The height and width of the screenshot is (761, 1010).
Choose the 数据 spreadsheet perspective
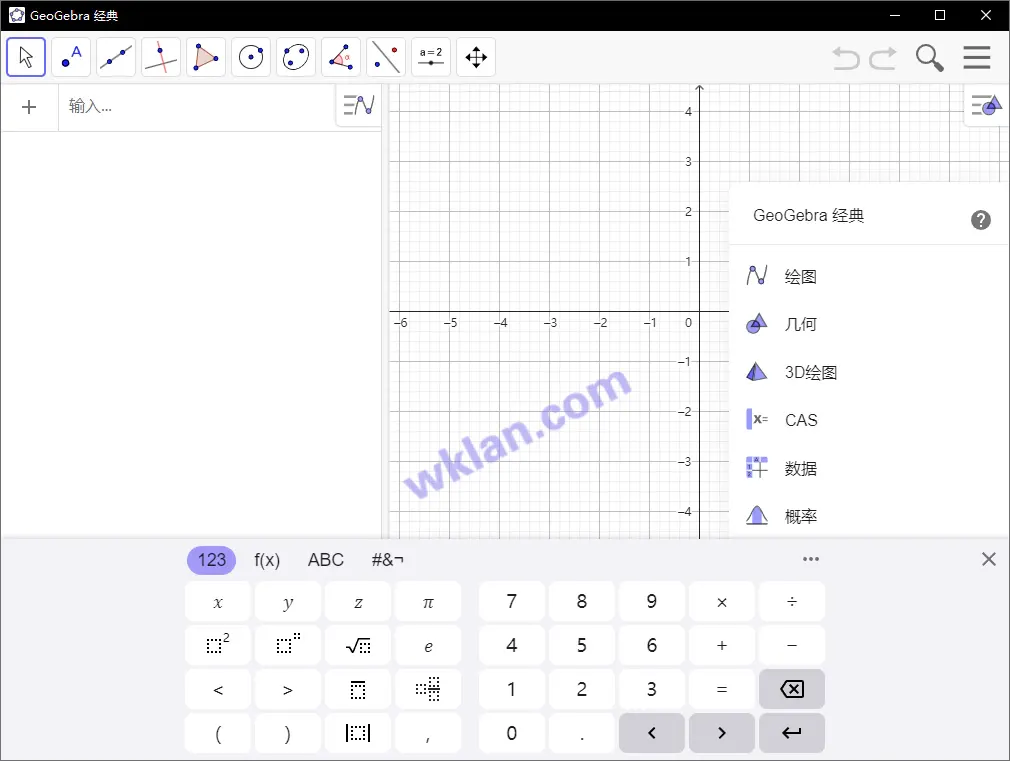point(870,468)
